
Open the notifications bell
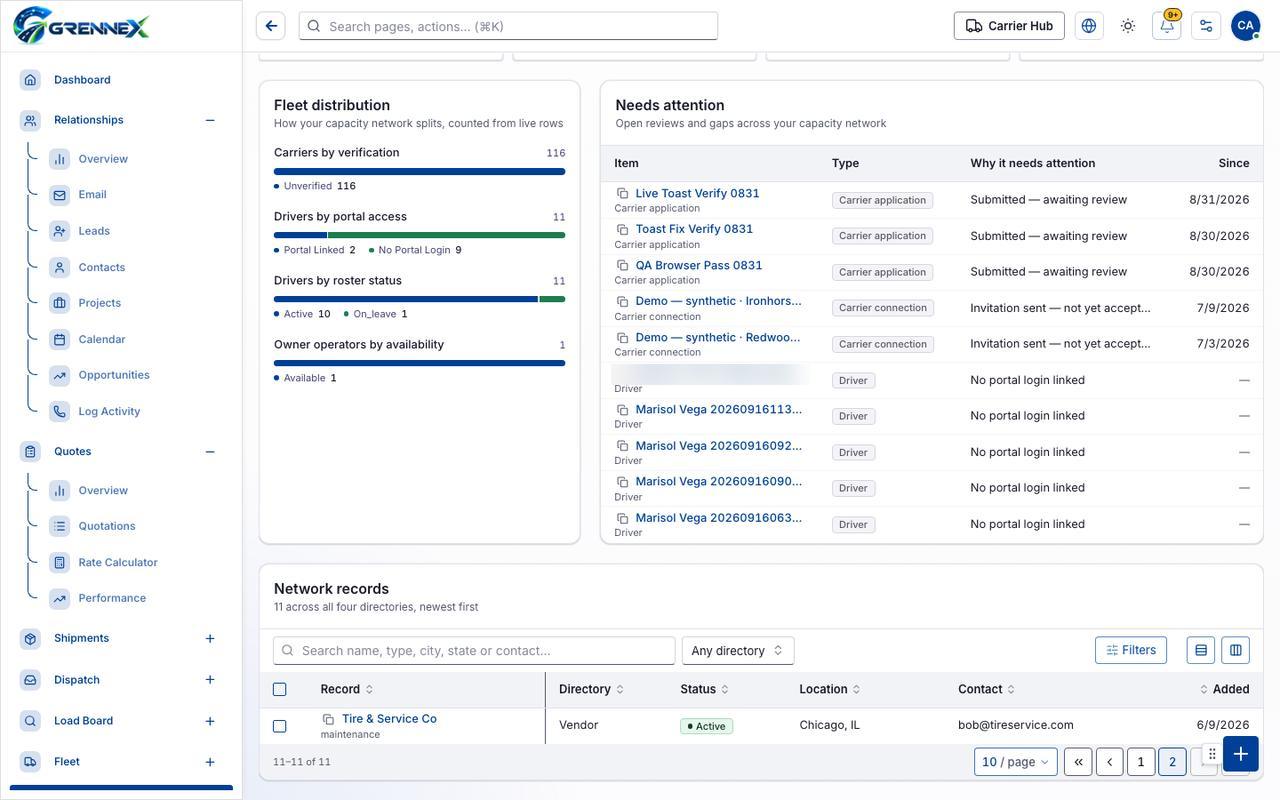[1167, 26]
